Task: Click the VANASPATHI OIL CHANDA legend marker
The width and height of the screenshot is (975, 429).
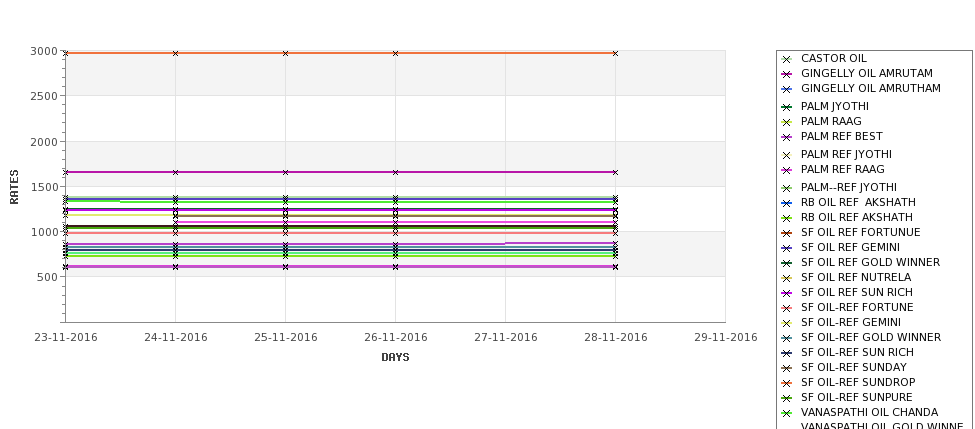Action: 786,413
